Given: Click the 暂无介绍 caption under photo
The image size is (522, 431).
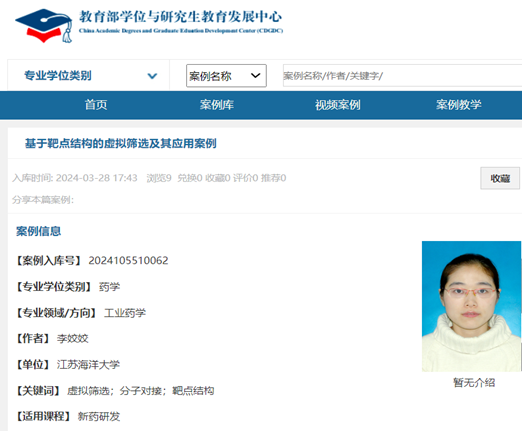Looking at the screenshot, I should (x=474, y=382).
